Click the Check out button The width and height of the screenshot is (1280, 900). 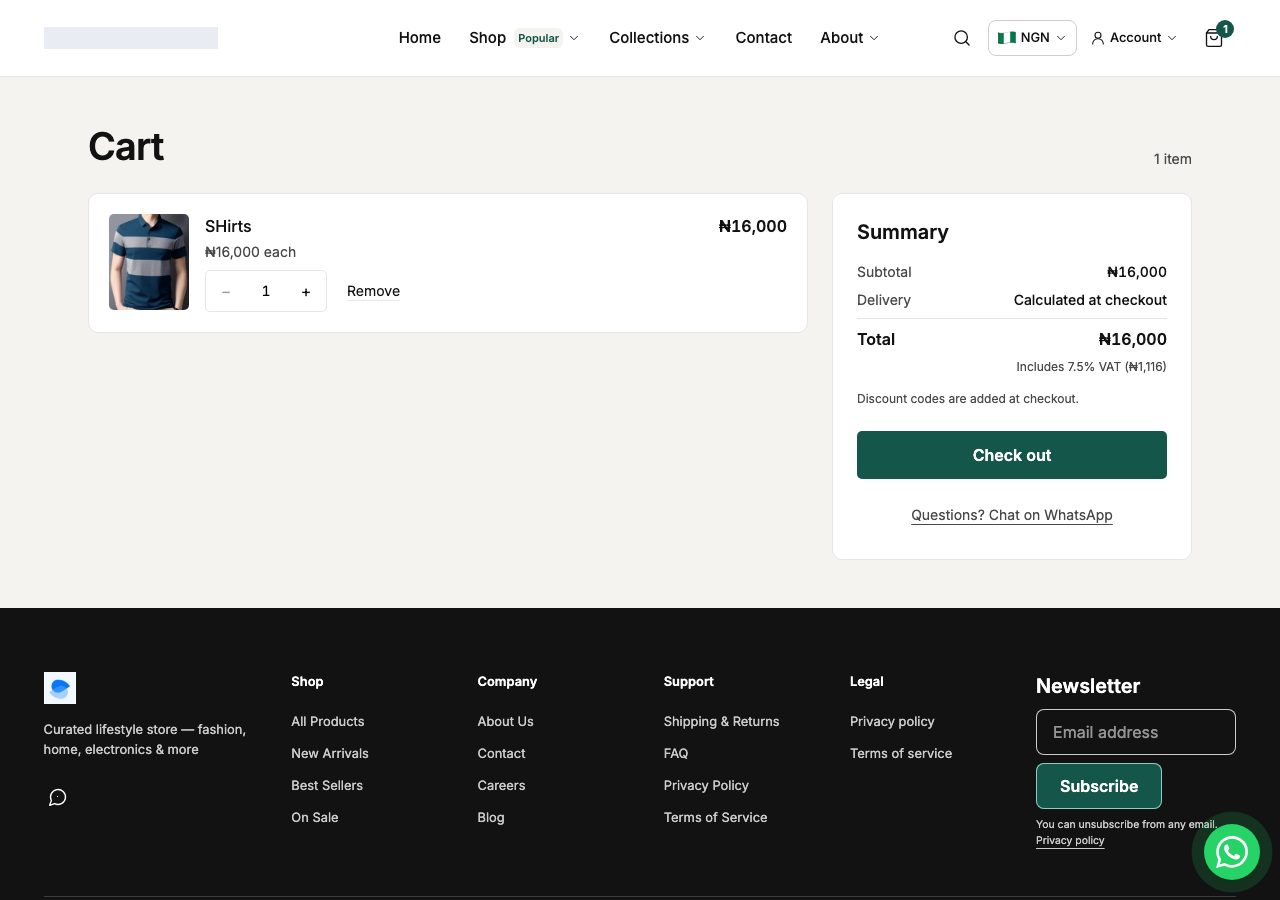1012,455
